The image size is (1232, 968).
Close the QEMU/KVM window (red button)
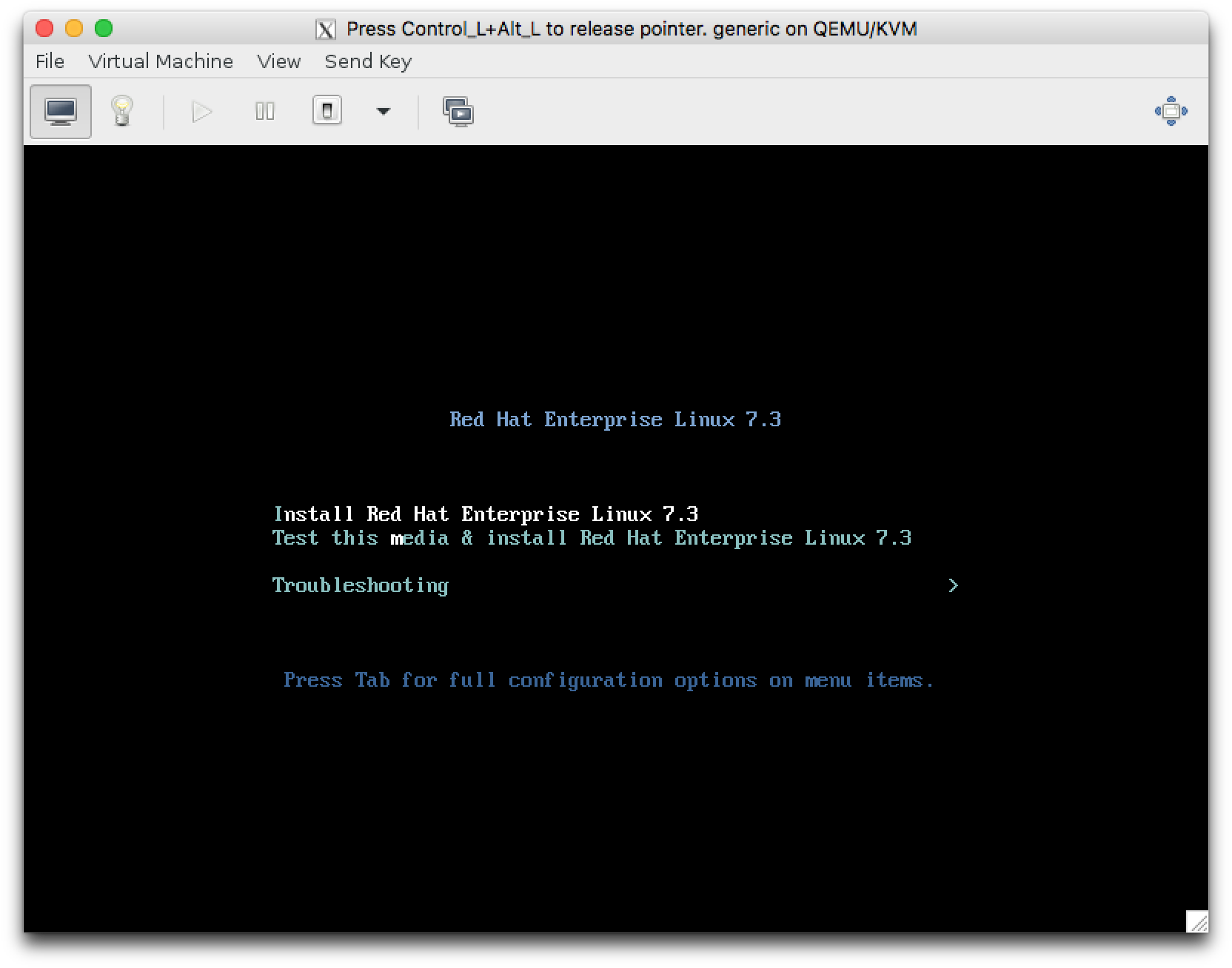coord(44,28)
